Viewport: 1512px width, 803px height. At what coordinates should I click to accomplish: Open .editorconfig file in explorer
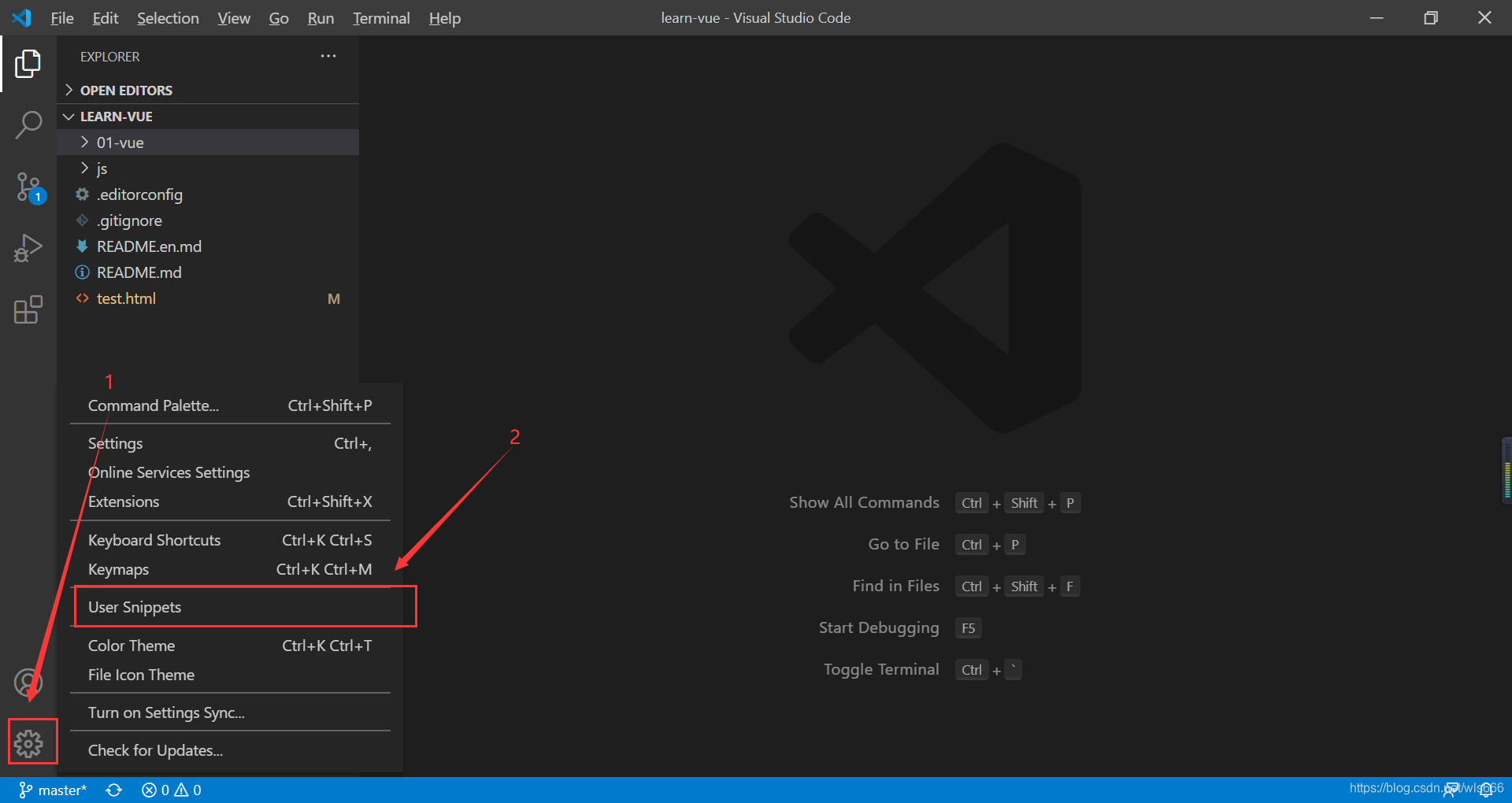[x=208, y=194]
